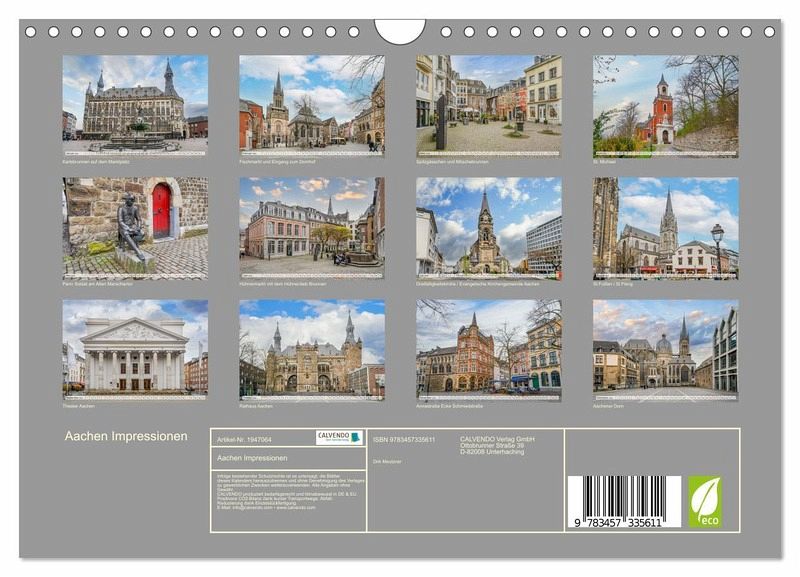The height and width of the screenshot is (577, 800).
Task: Click the 'CALVENDO Verlag GmbH' address line
Action: [497, 439]
